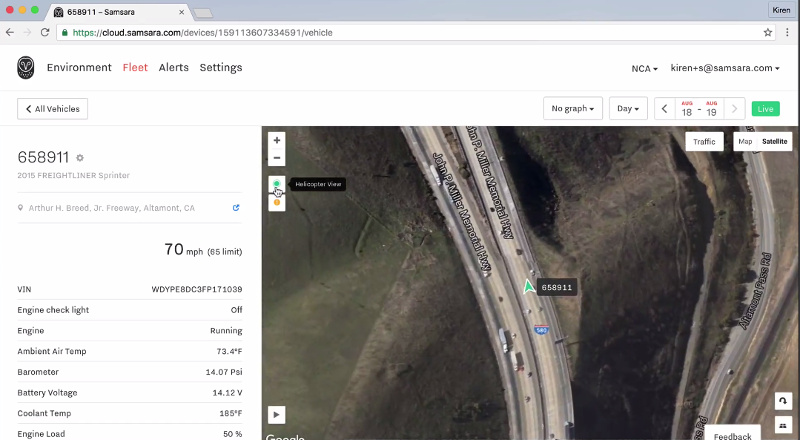Select the orange map view button
The image size is (800, 440).
pos(277,202)
